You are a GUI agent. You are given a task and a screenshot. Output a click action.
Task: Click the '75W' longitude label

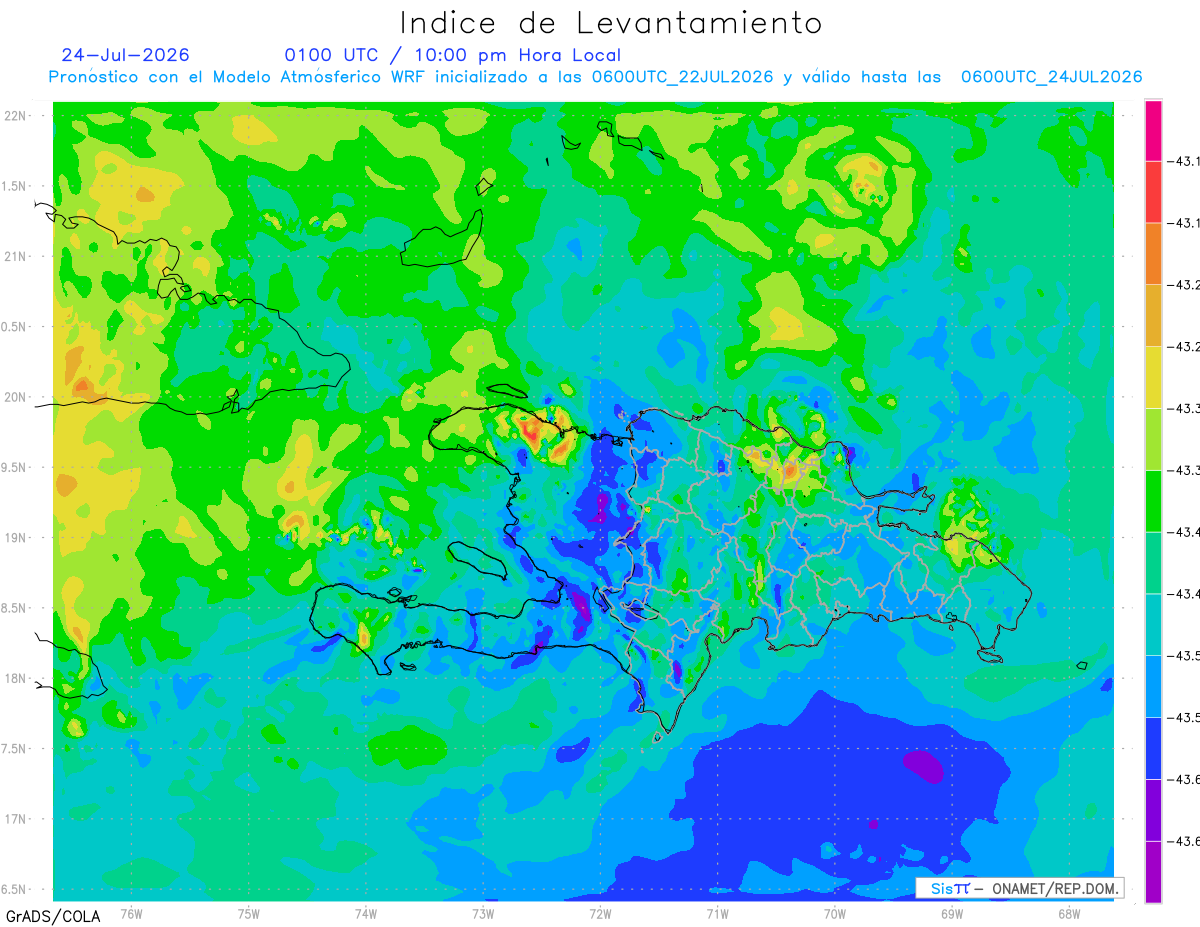[x=249, y=913]
